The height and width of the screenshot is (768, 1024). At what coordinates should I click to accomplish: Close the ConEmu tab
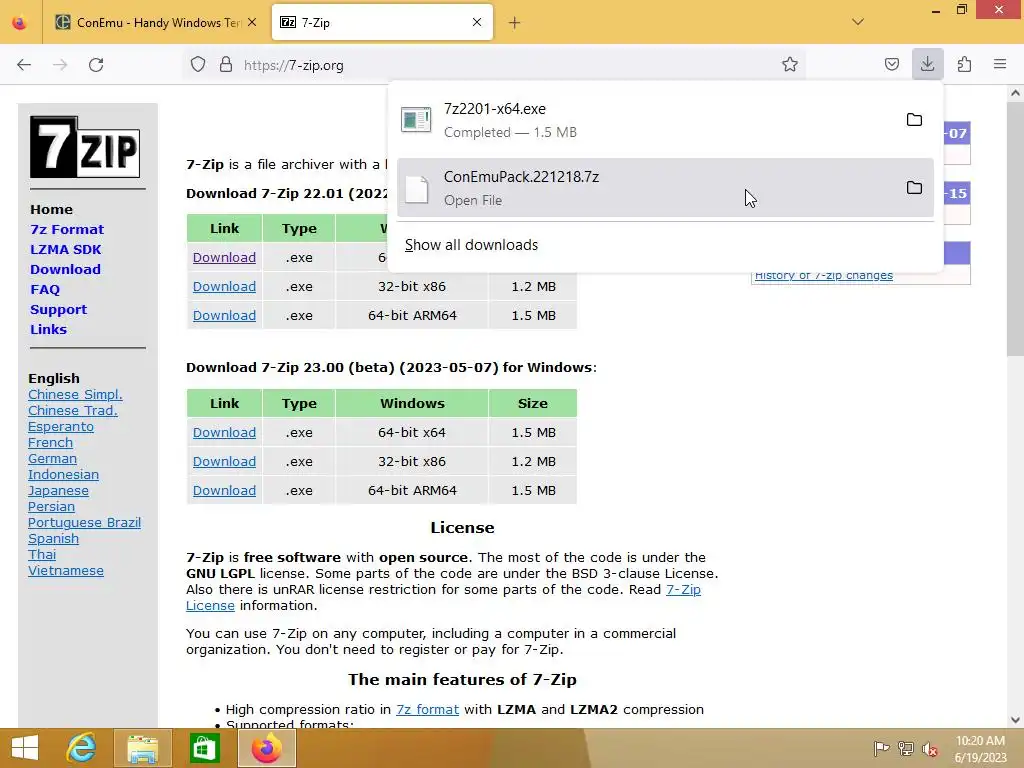(252, 22)
